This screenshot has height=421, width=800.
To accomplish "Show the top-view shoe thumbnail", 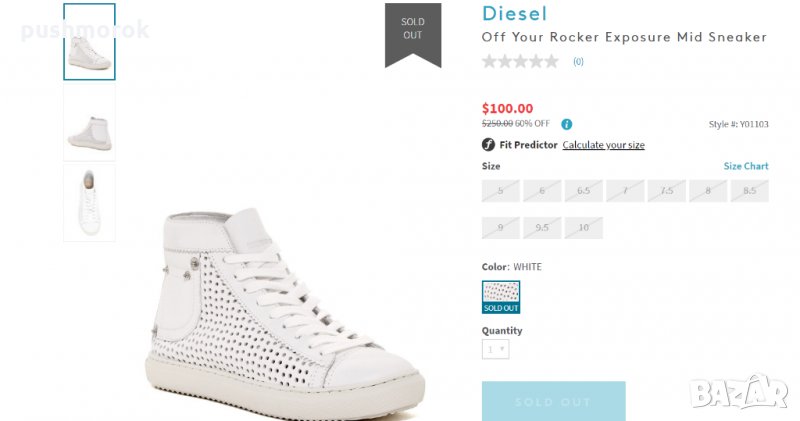I will point(89,203).
